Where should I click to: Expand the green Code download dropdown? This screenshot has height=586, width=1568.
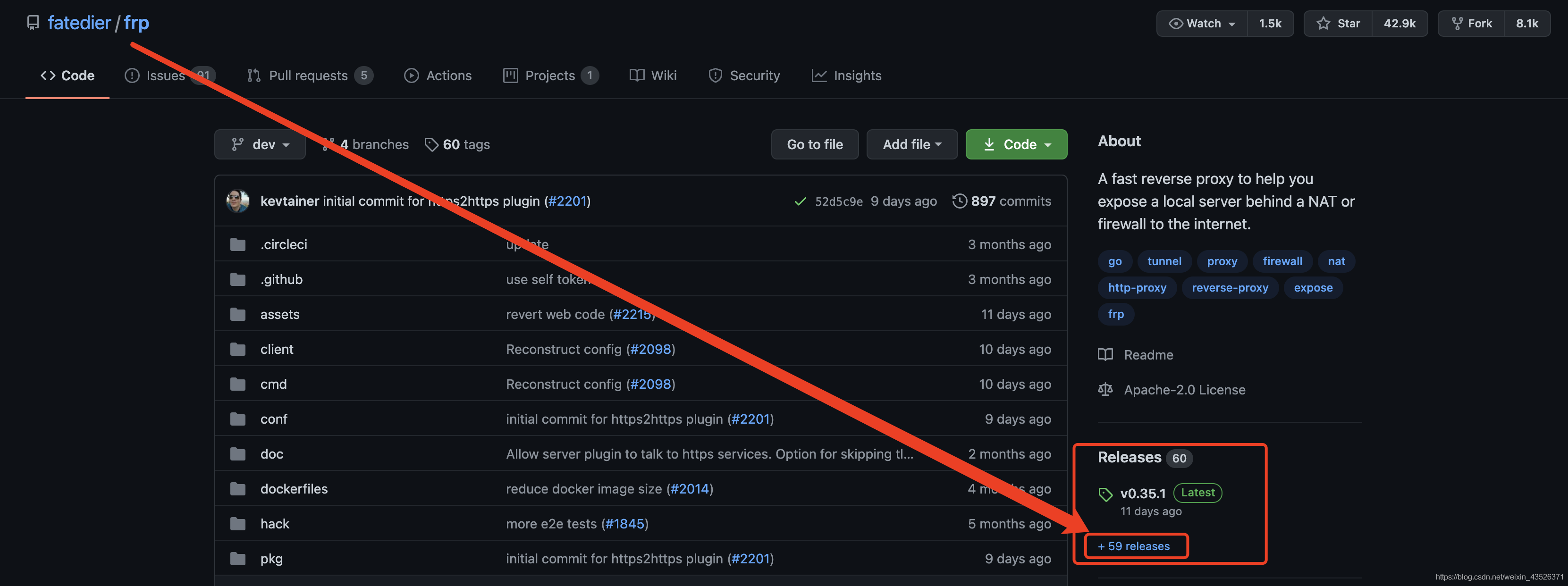pos(1016,144)
